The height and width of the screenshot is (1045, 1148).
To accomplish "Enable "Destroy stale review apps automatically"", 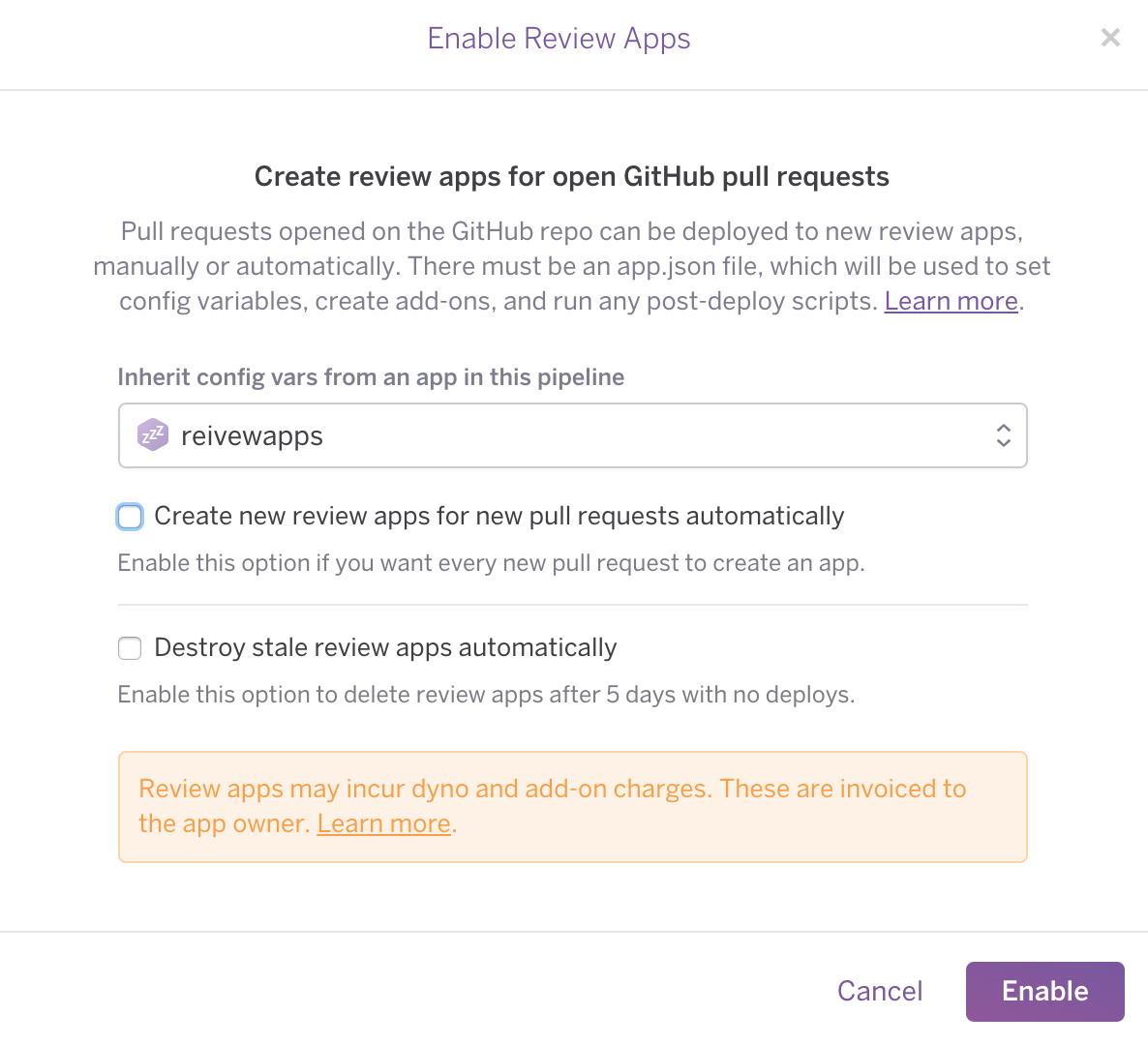I will tap(130, 647).
